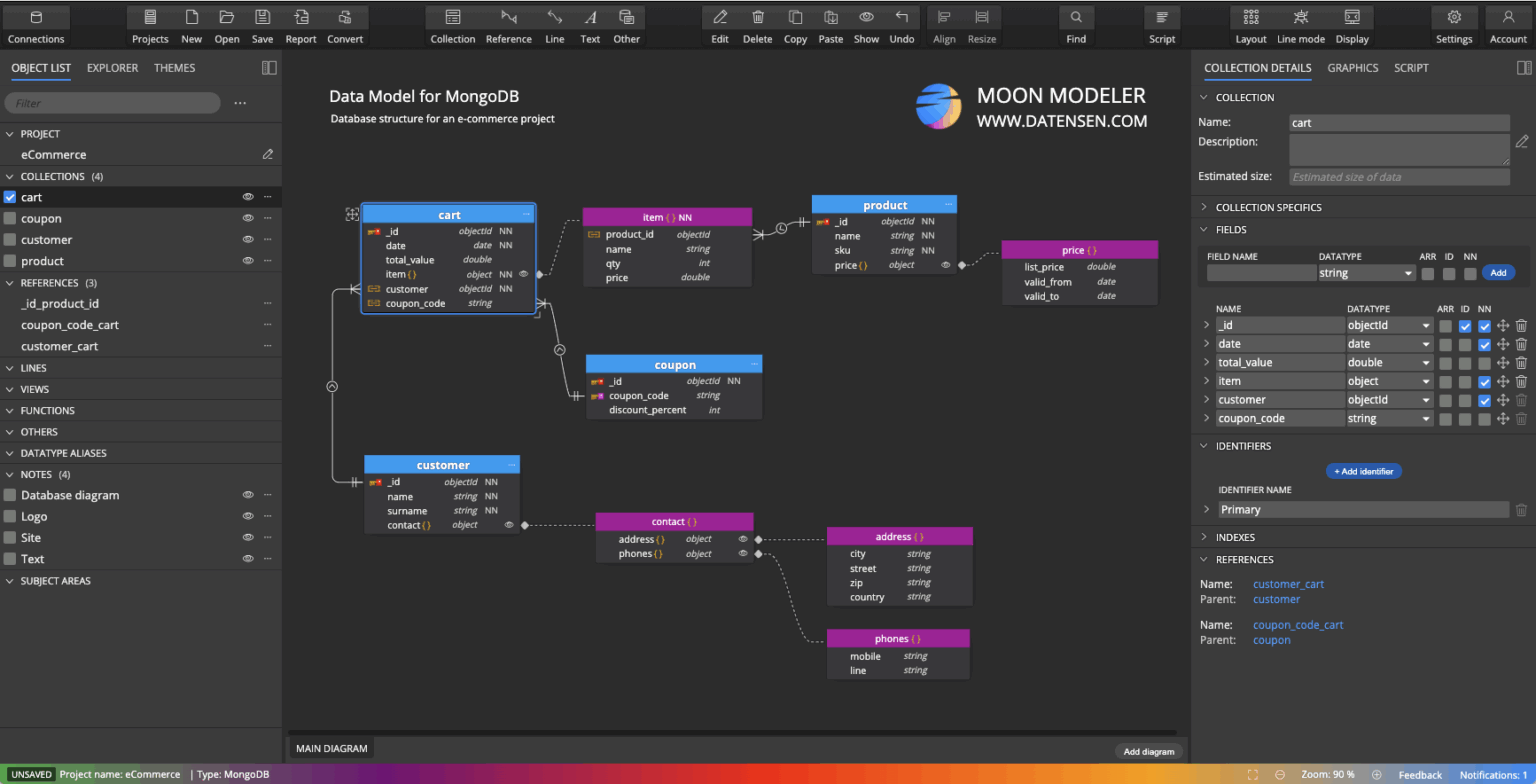Viewport: 1536px width, 784px height.
Task: Open the Script generation tool
Action: tap(1162, 24)
